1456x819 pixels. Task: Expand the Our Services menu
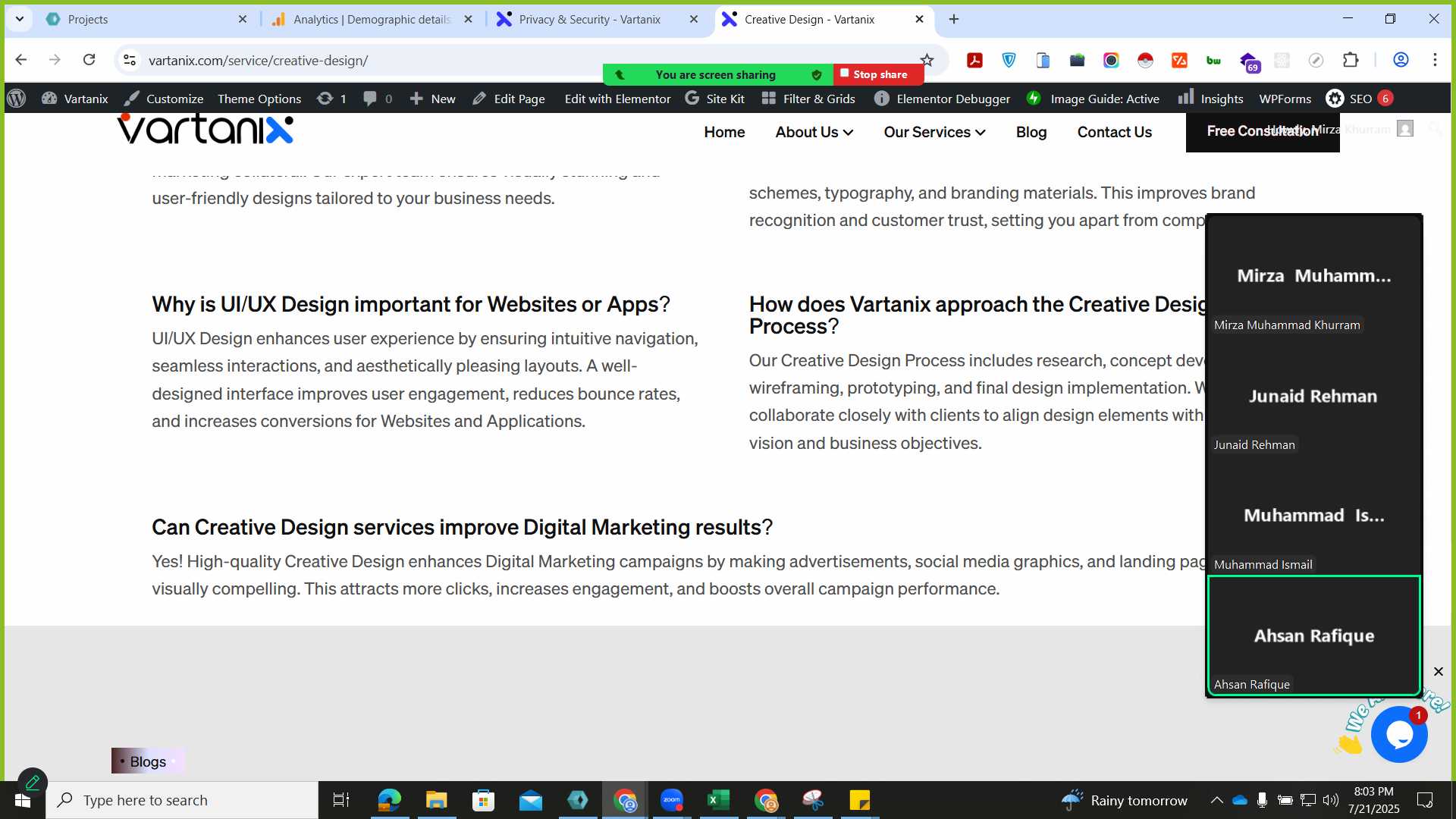coord(934,132)
